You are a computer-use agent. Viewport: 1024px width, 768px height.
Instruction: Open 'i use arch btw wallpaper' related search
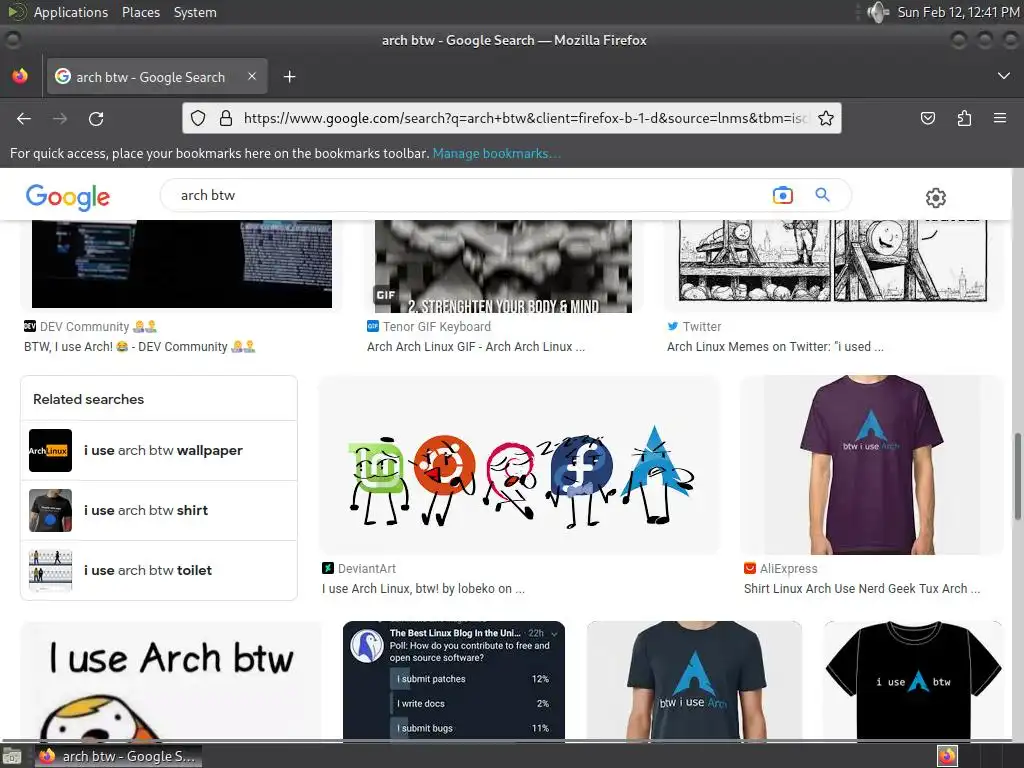coord(159,451)
